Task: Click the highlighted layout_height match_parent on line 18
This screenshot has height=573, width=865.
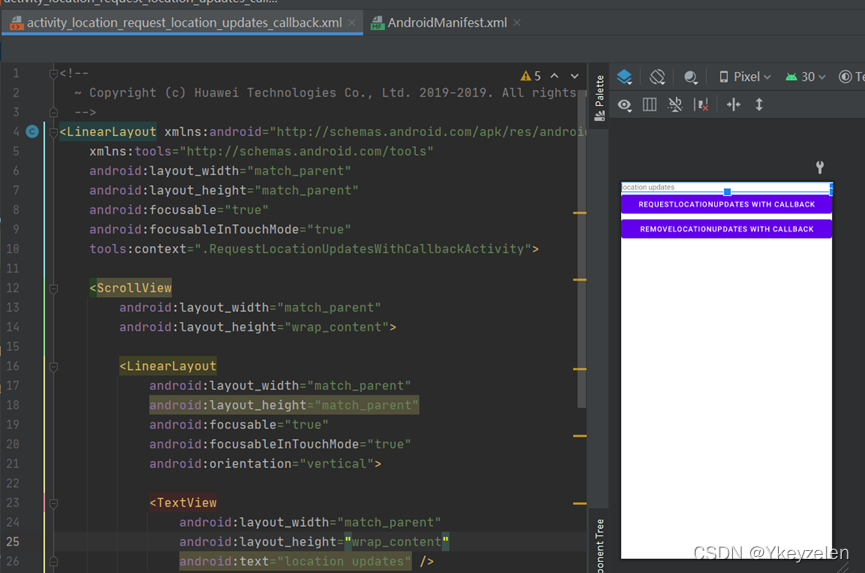Action: point(284,405)
